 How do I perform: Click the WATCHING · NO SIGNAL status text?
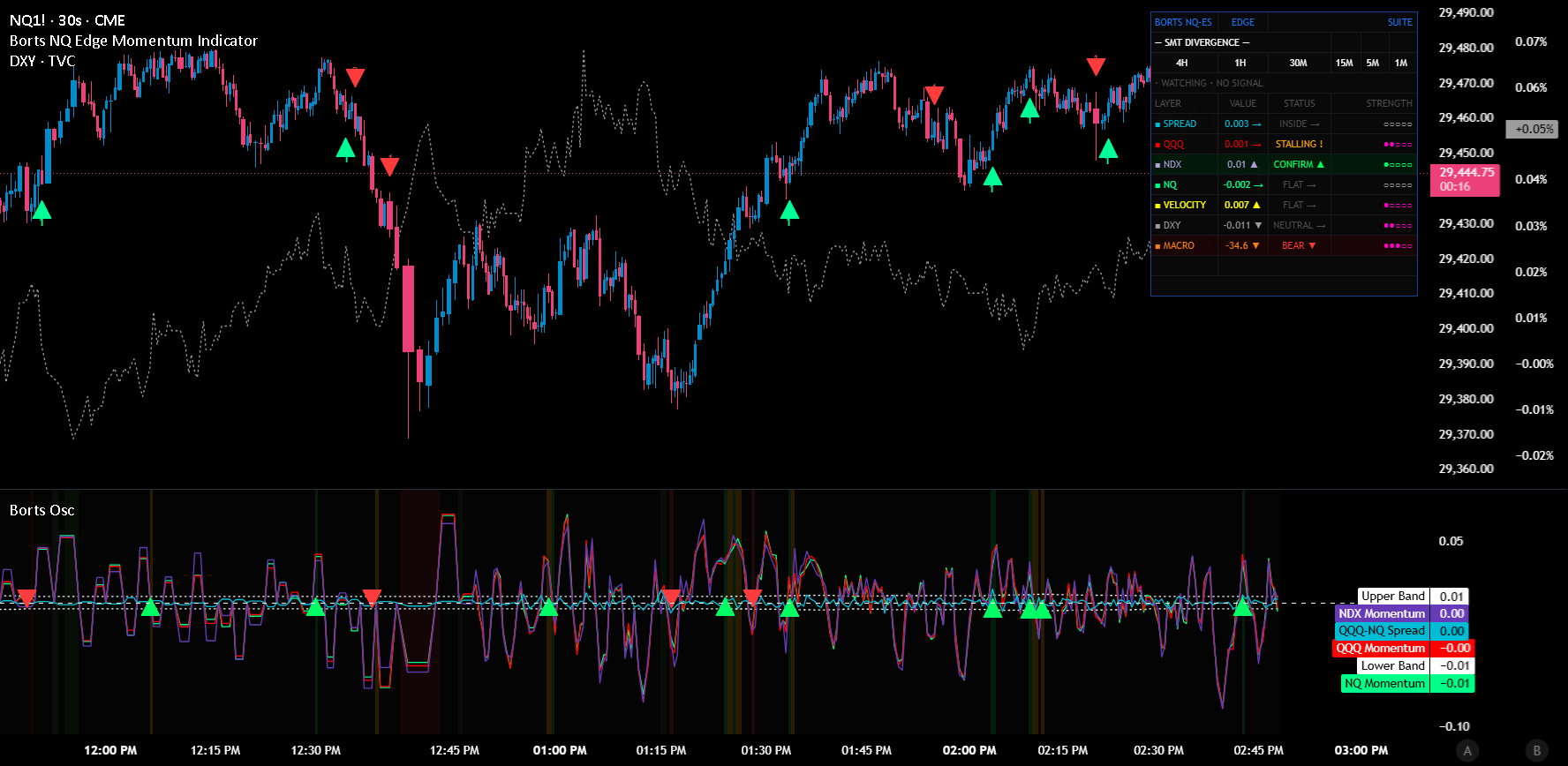click(1211, 83)
